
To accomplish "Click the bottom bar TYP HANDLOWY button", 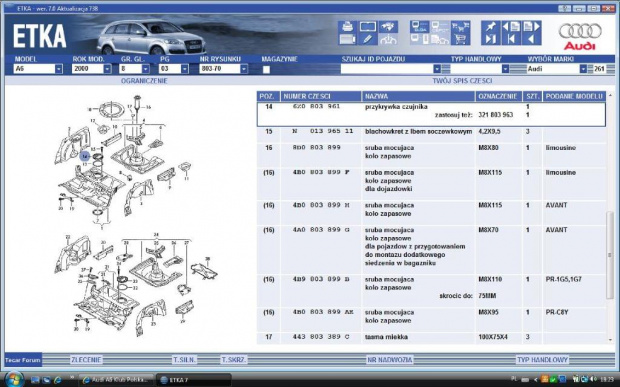I will [x=542, y=360].
